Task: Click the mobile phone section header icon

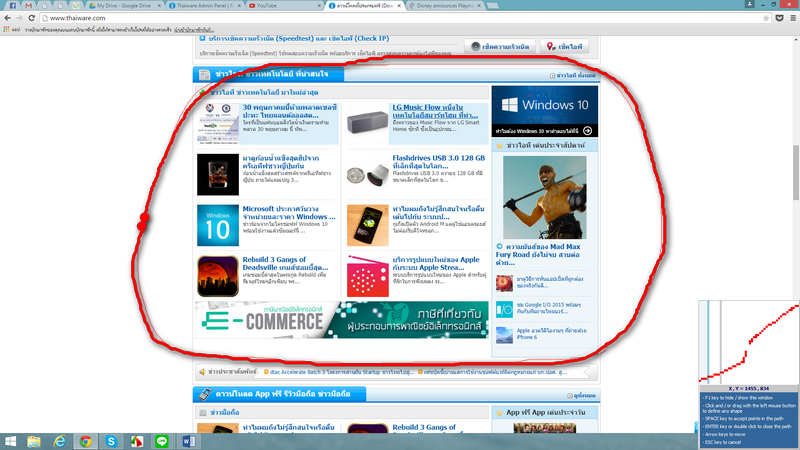Action: click(x=205, y=394)
